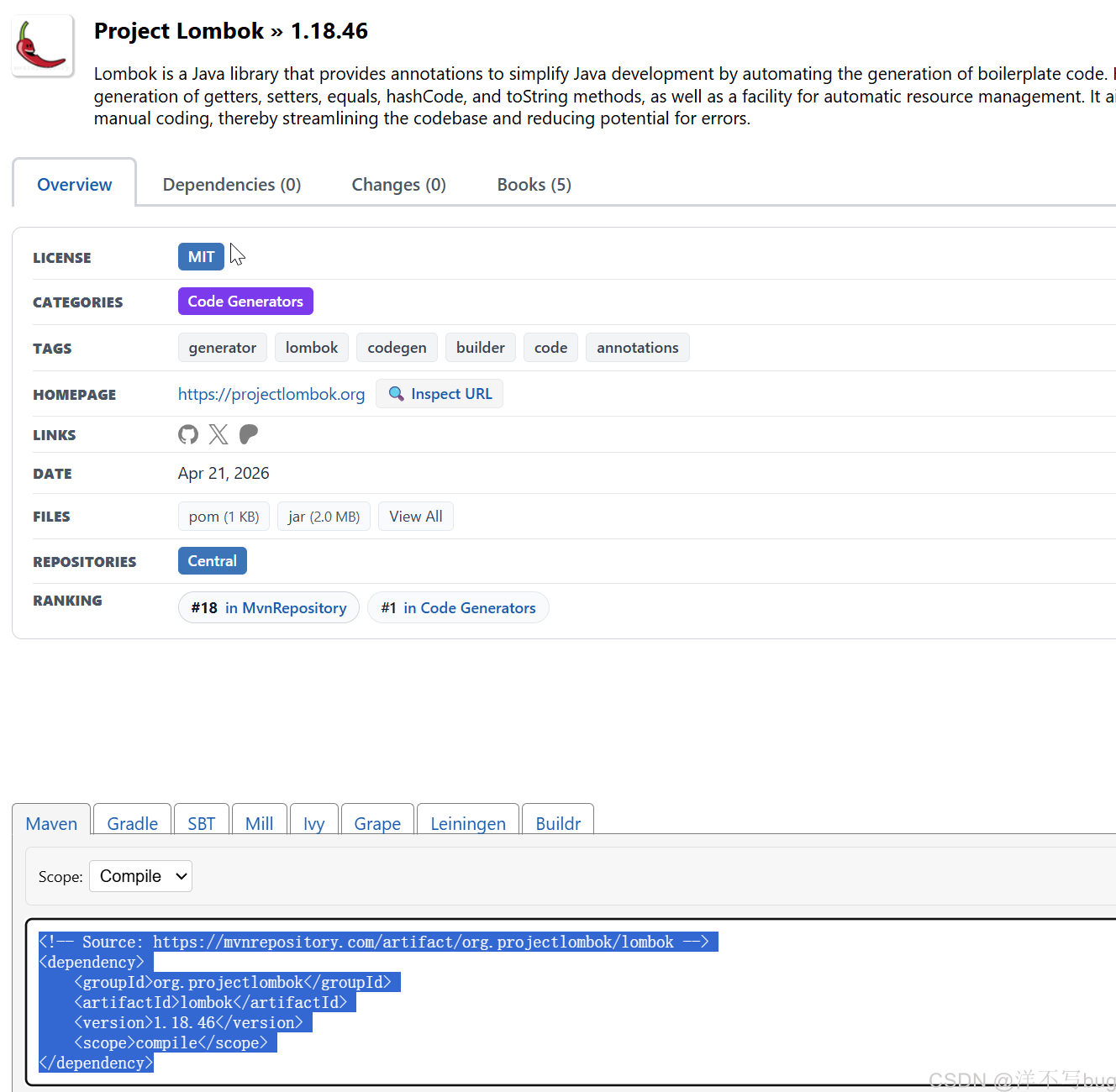Open the GitHub link icon
1116x1092 pixels.
click(188, 434)
